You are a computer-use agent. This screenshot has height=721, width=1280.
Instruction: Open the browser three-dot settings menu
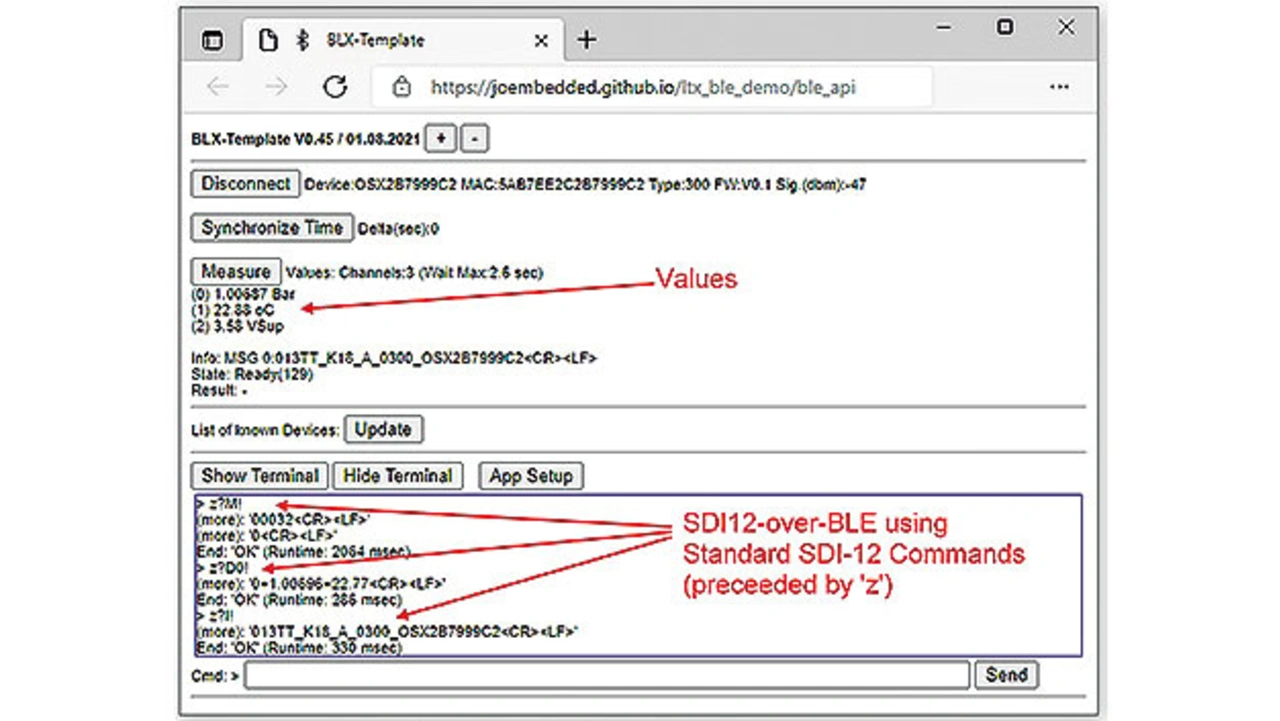coord(1059,87)
